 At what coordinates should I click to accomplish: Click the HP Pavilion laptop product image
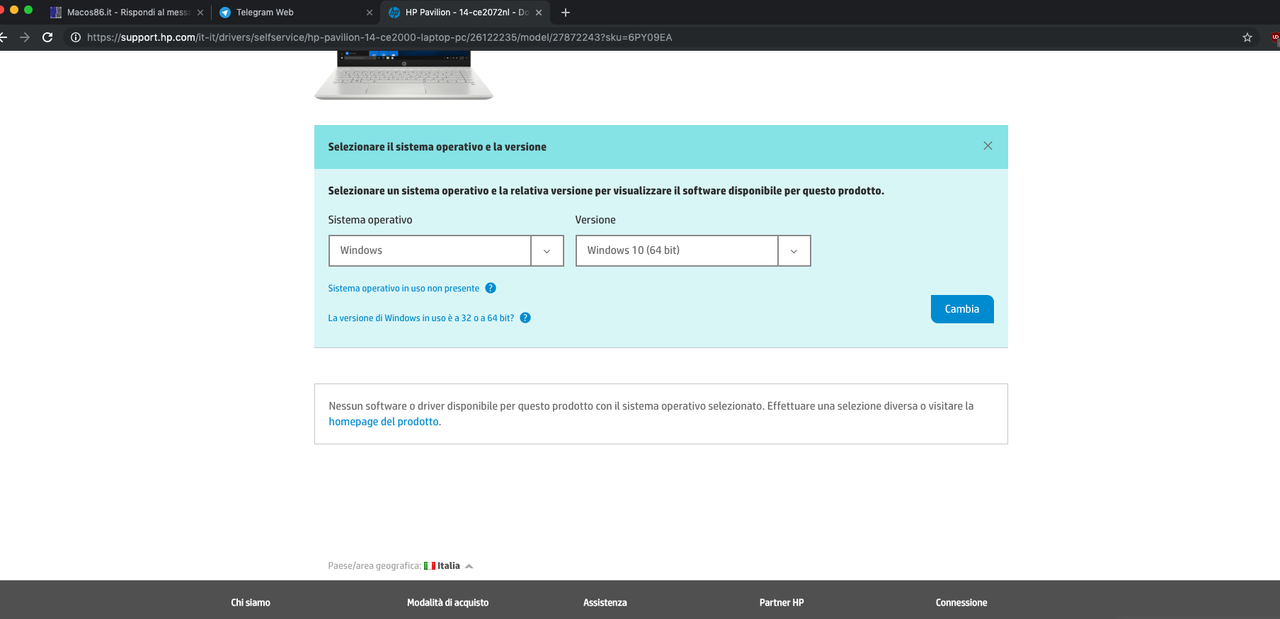coord(404,75)
